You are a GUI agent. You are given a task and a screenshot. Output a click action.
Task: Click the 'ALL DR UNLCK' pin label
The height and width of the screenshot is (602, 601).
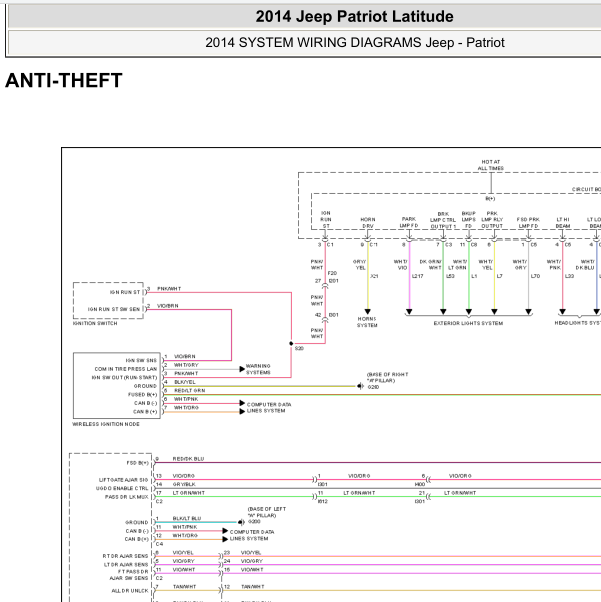click(130, 590)
